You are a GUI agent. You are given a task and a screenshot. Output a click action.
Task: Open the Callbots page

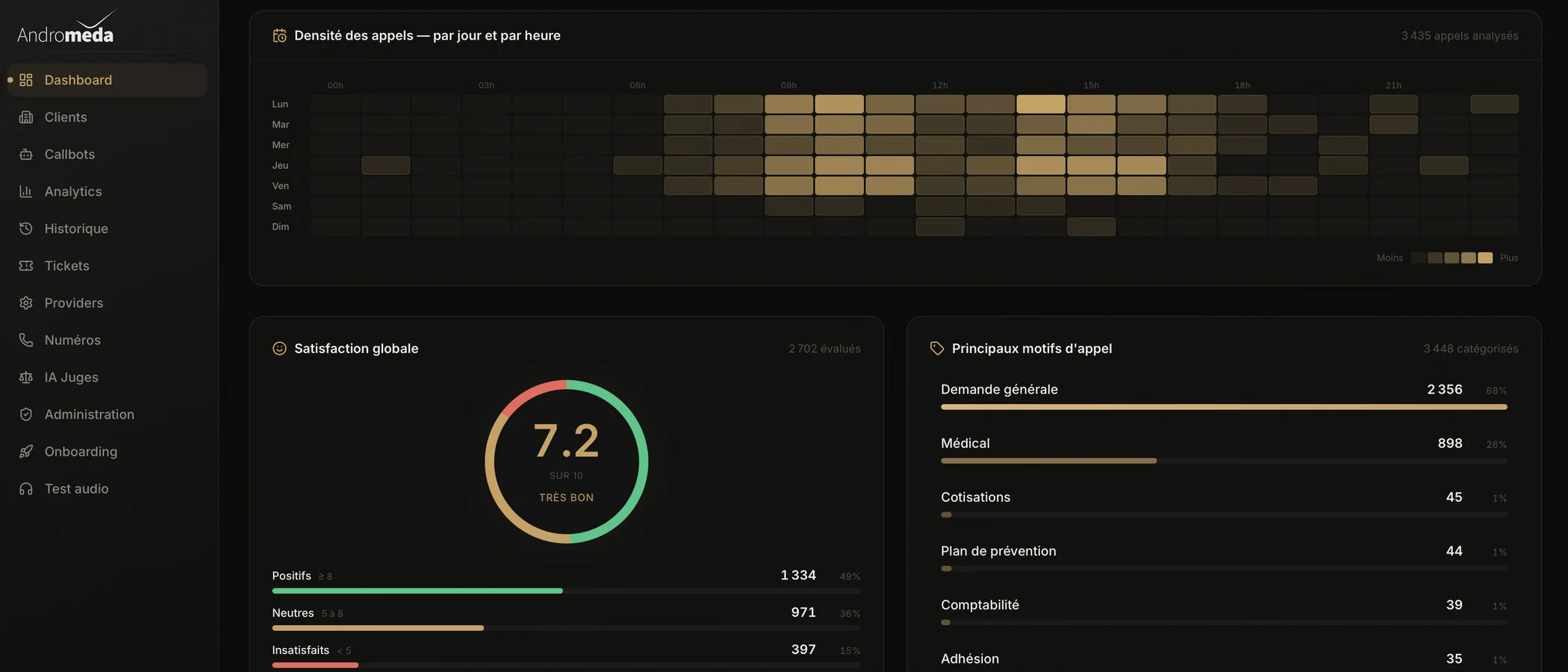tap(108, 155)
